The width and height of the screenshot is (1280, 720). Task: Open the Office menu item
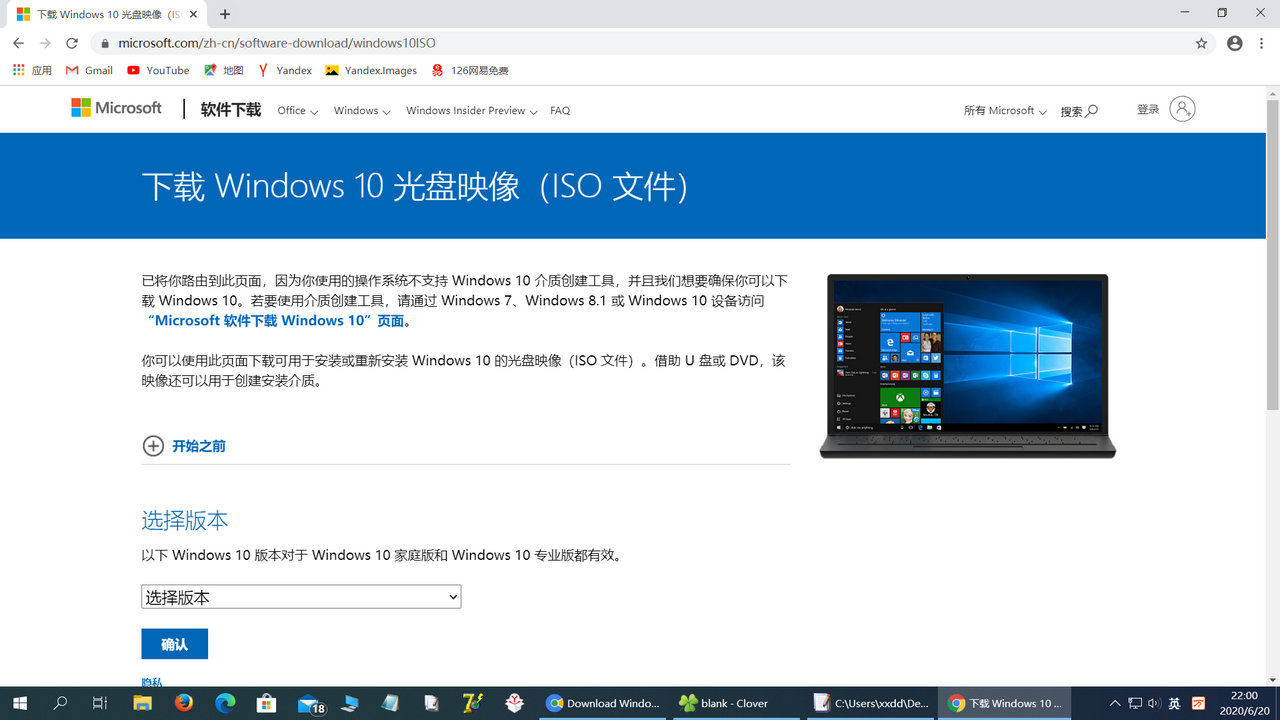[291, 111]
